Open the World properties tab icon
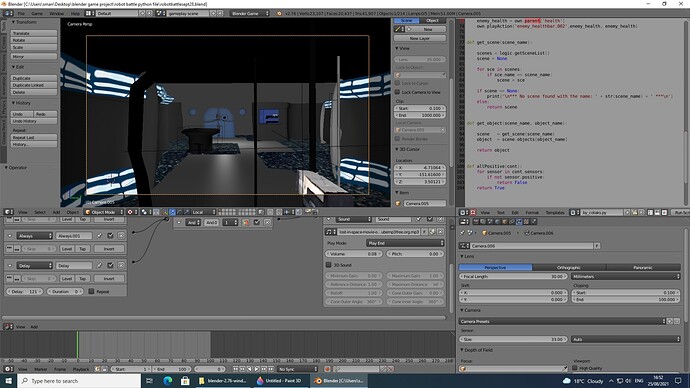Image resolution: width=690 pixels, height=388 pixels. click(x=497, y=222)
